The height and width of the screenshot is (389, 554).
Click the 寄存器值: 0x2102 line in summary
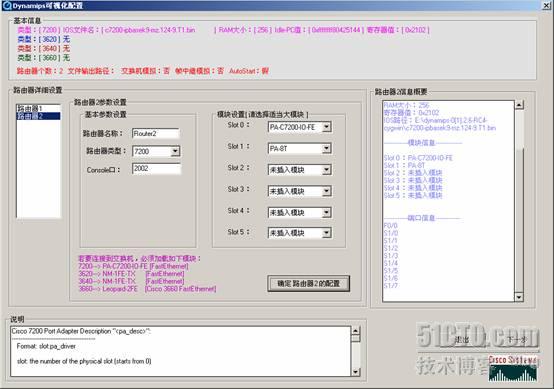411,113
